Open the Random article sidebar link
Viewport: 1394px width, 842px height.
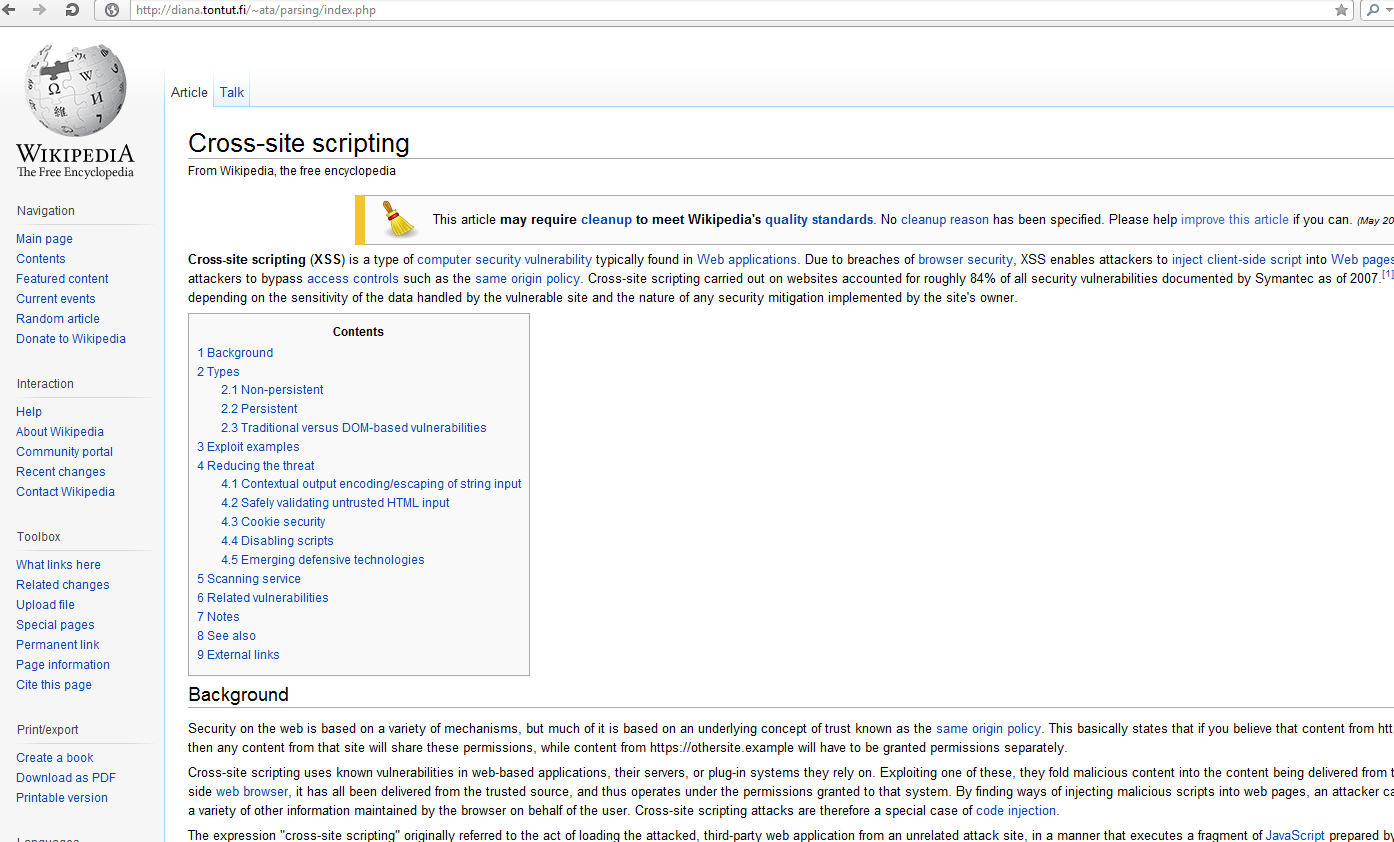[x=58, y=319]
